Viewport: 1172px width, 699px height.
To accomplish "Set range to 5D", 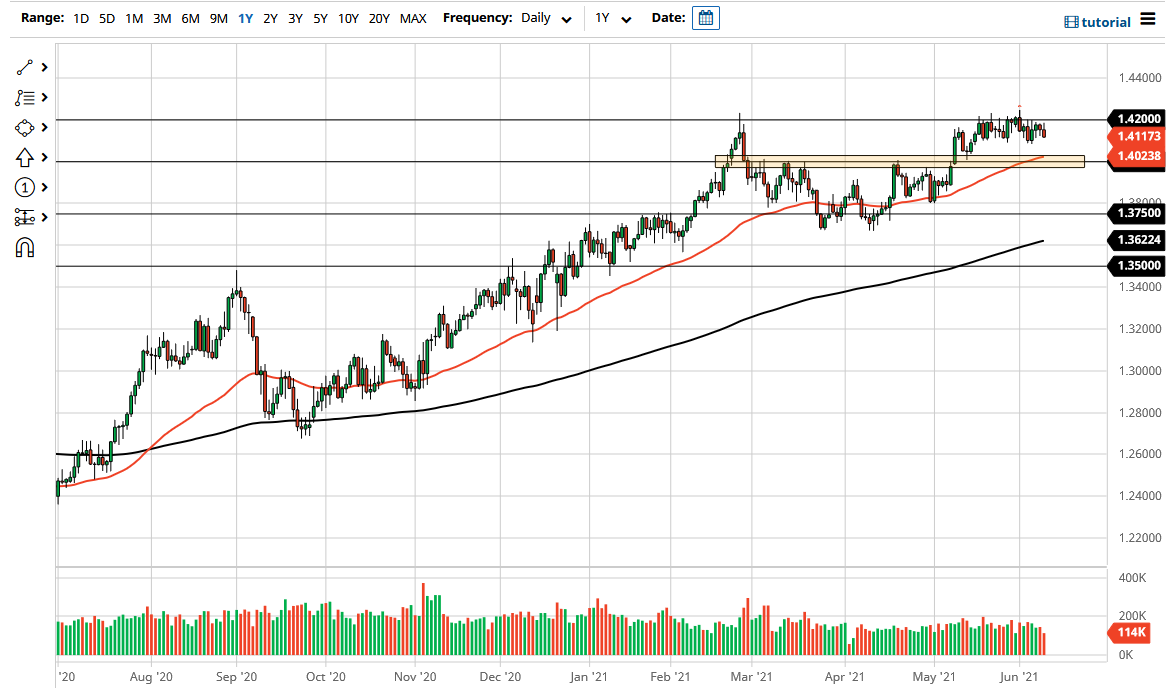I will tap(107, 19).
